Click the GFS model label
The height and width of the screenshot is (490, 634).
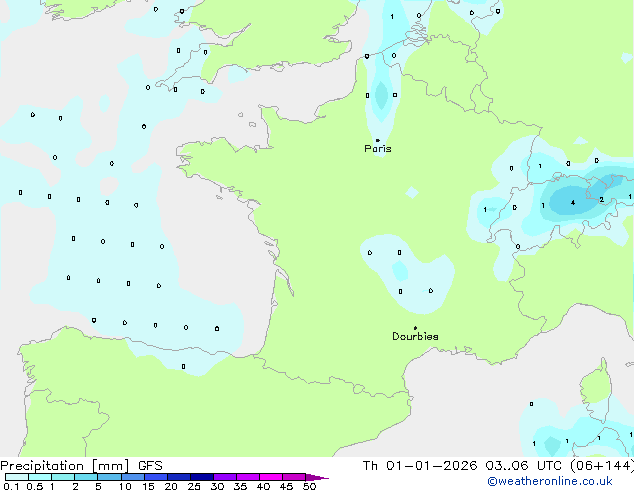tap(150, 466)
